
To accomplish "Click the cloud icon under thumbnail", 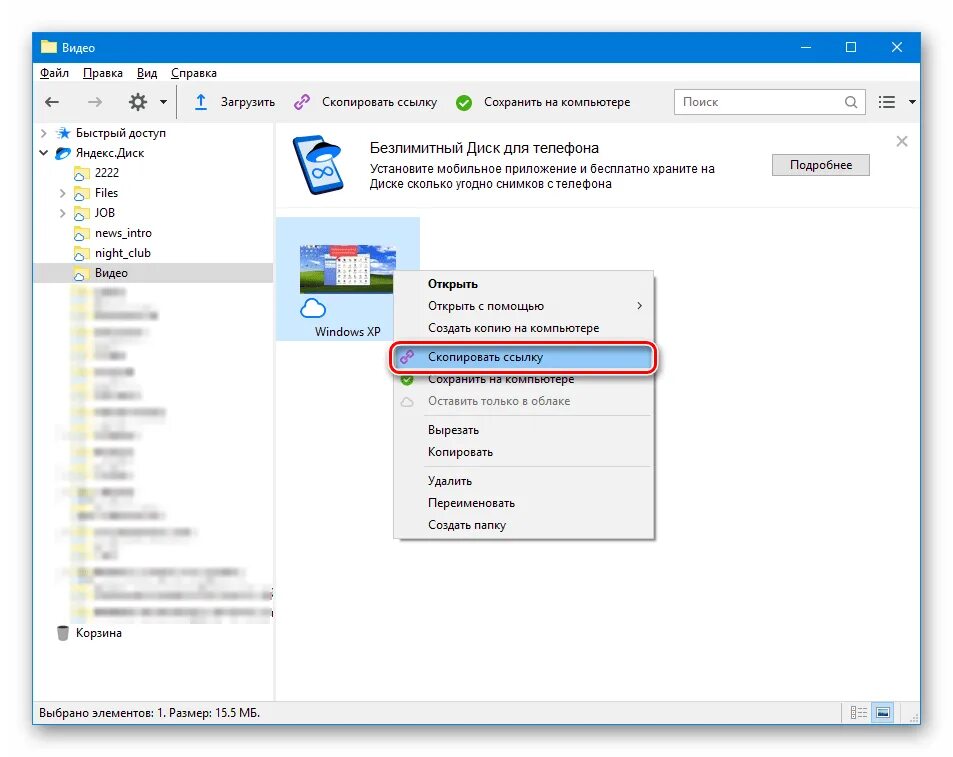I will pos(313,309).
